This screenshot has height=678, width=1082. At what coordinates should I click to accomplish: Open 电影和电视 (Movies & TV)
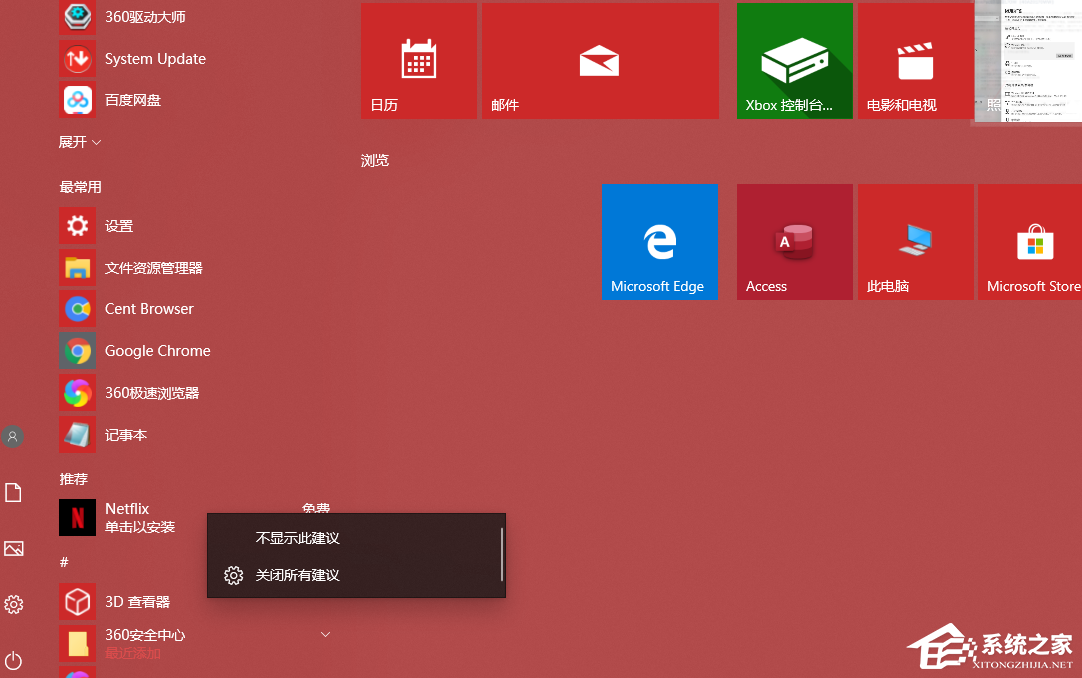click(x=915, y=60)
